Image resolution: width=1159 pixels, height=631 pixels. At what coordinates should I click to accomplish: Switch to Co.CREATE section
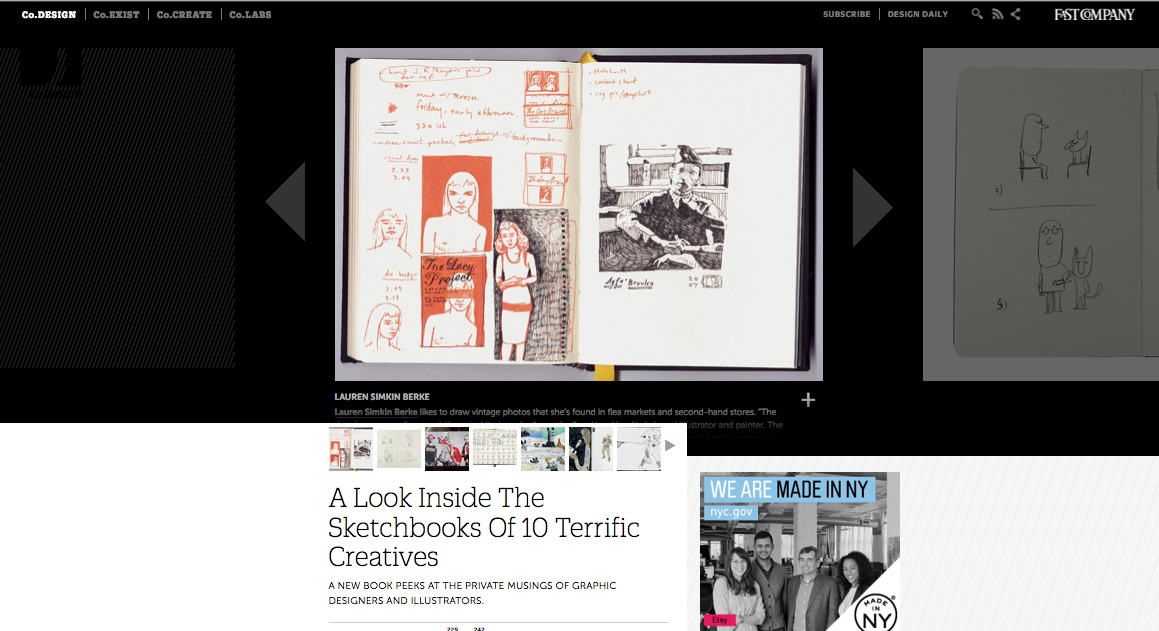(184, 14)
